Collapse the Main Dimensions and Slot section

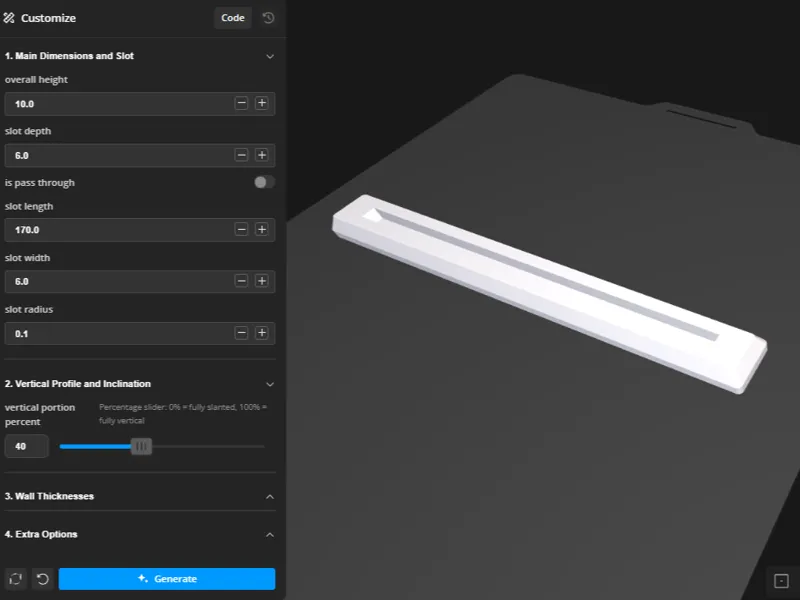tap(270, 56)
